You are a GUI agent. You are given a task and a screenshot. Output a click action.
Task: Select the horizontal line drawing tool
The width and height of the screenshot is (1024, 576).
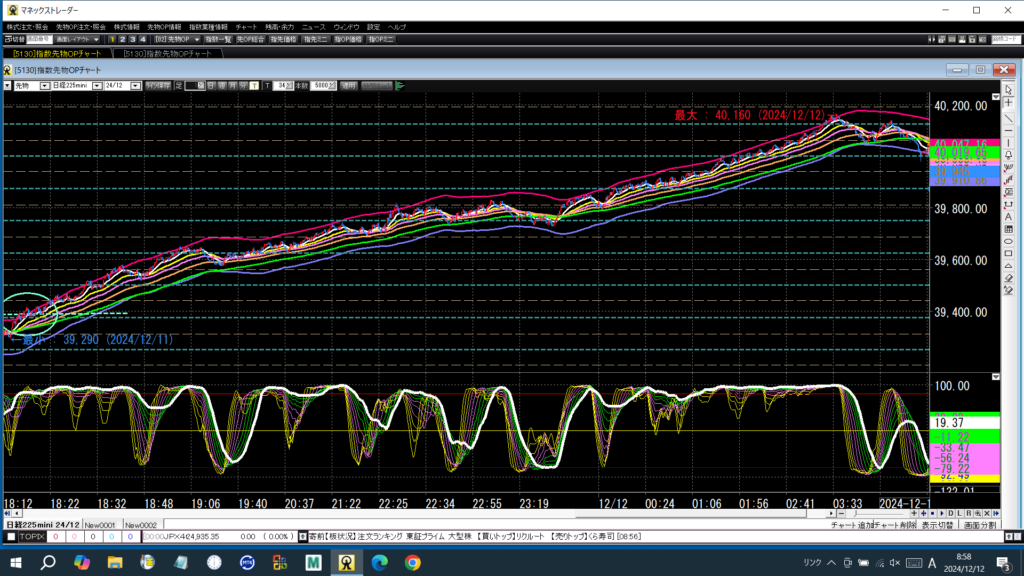click(1008, 131)
